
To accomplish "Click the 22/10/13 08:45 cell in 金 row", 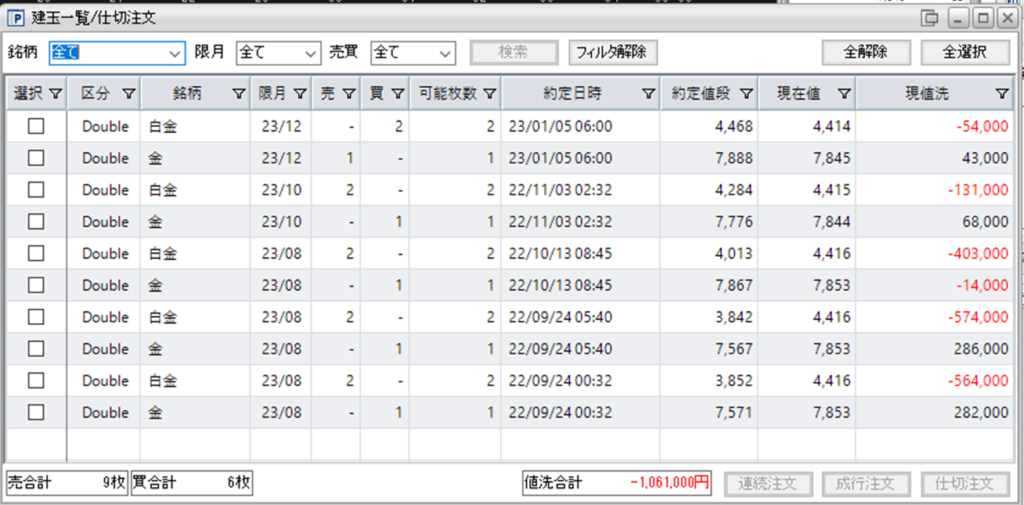I will coord(581,285).
